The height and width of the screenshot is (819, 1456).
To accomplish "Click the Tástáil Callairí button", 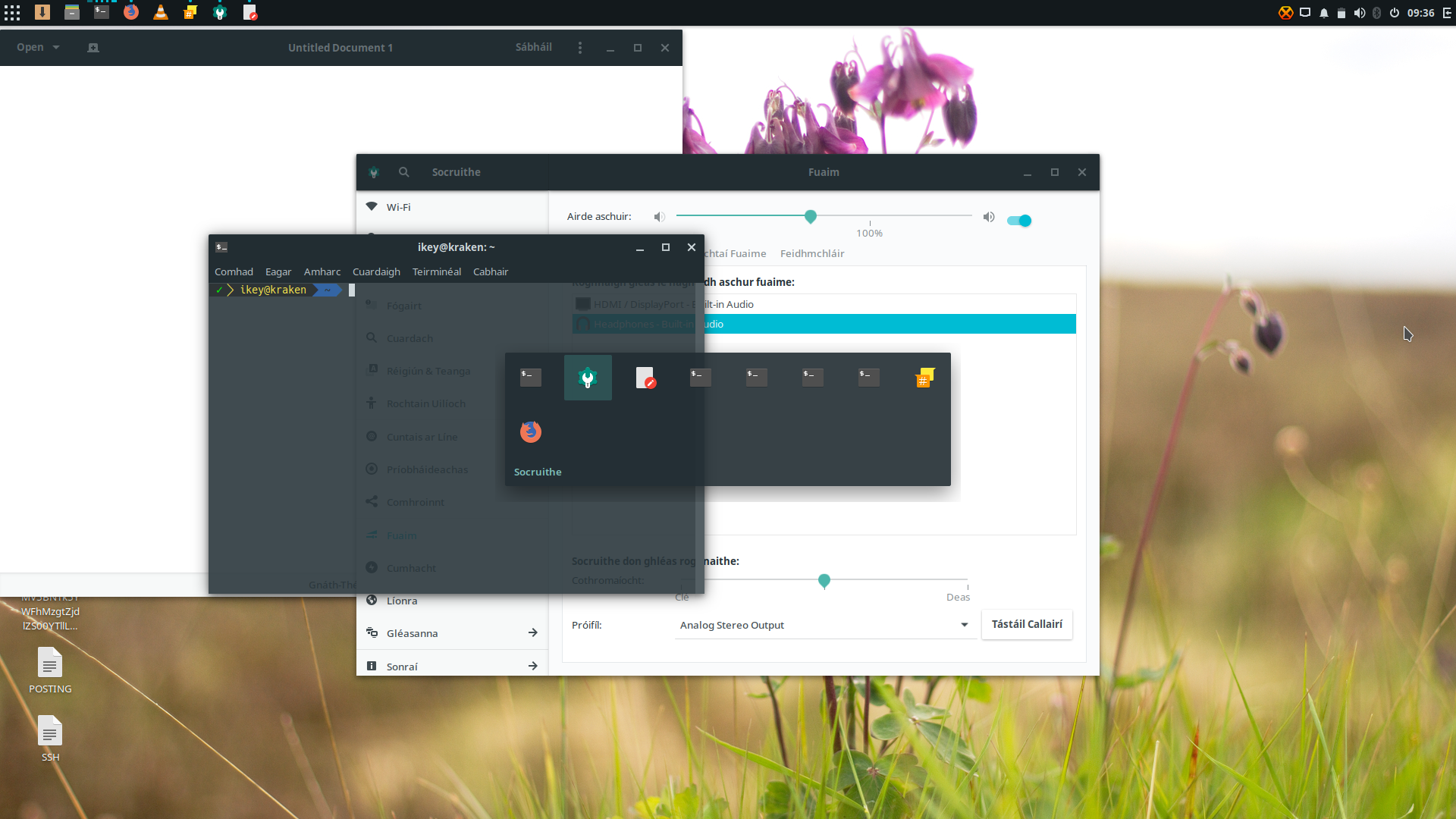I will tap(1027, 624).
